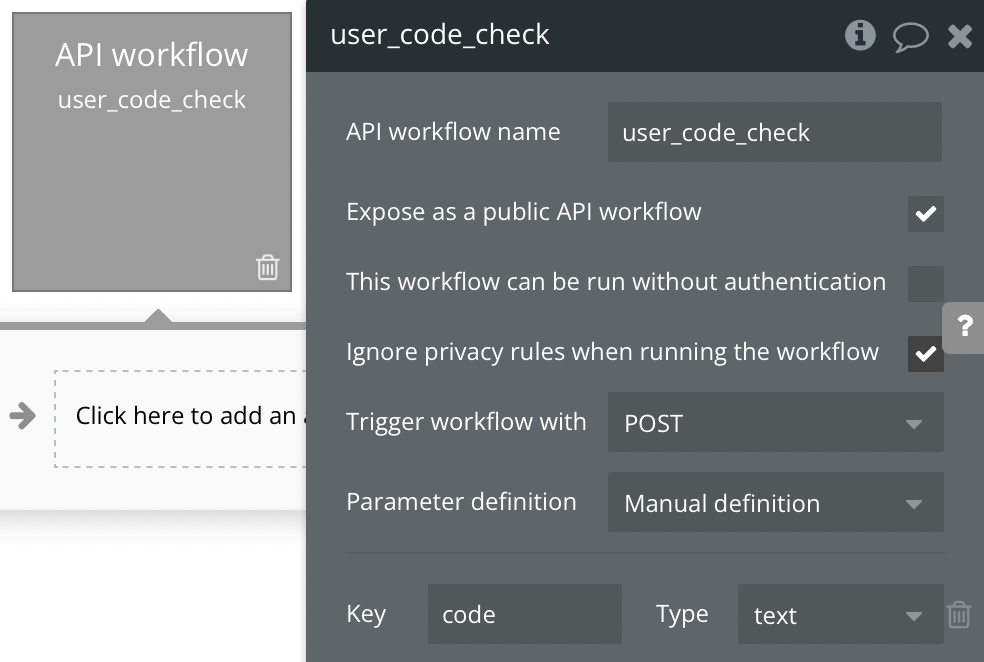The width and height of the screenshot is (984, 662).
Task: Open the comment speech bubble icon
Action: (910, 37)
